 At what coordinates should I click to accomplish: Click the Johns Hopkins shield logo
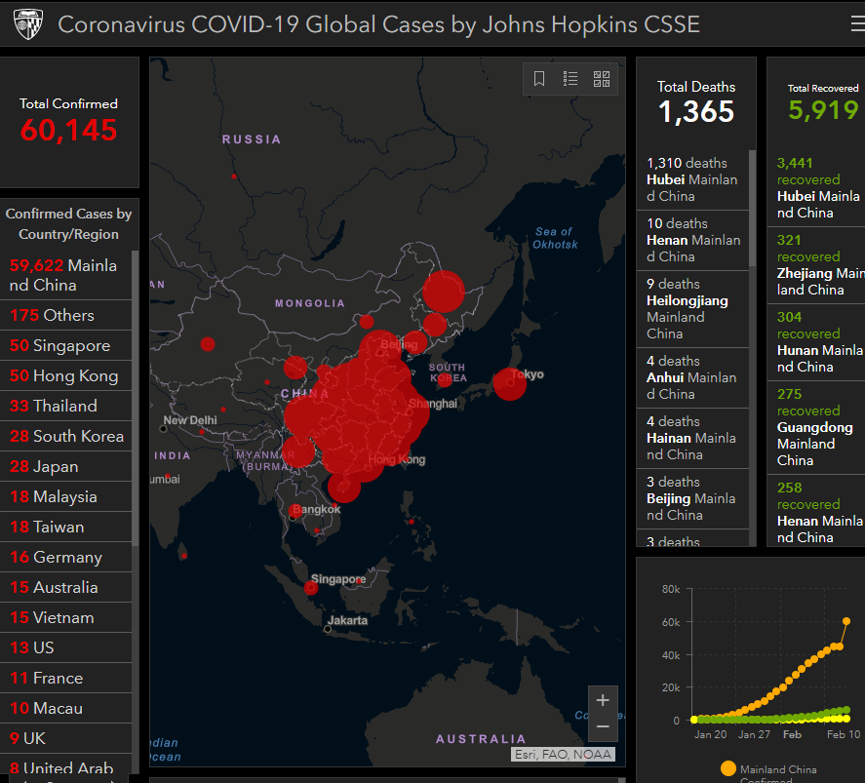coord(28,24)
